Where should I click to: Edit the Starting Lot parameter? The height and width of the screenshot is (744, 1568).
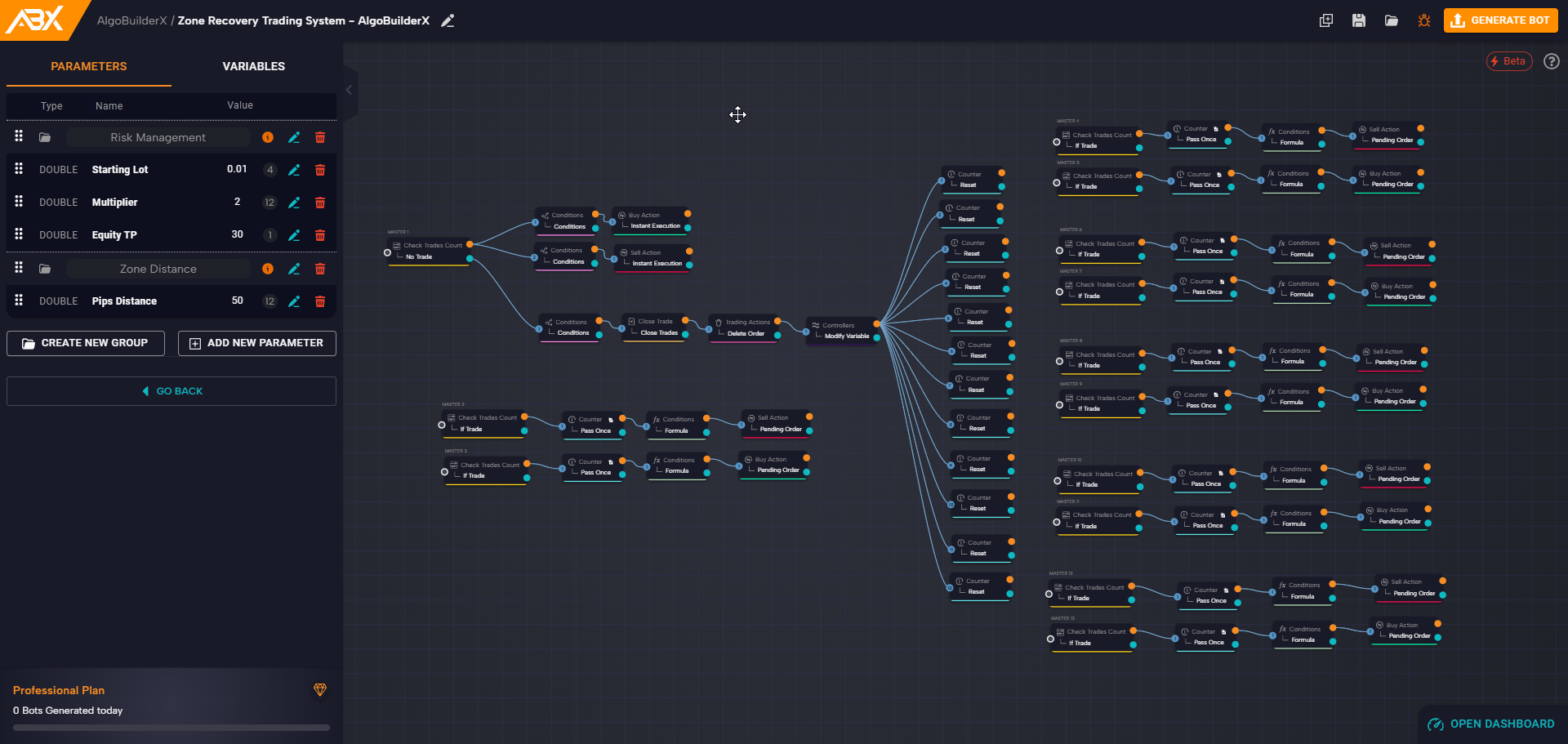[294, 170]
